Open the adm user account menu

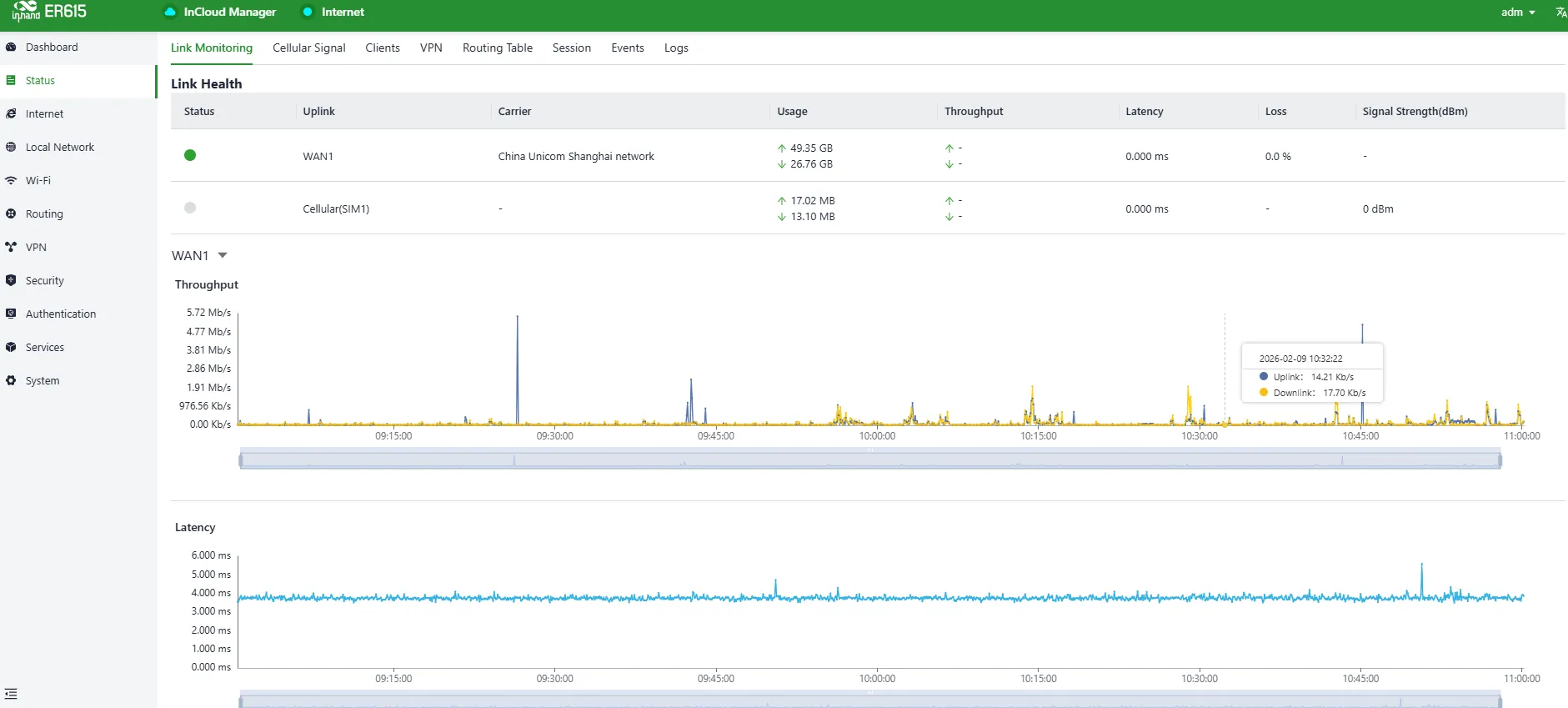click(1518, 12)
